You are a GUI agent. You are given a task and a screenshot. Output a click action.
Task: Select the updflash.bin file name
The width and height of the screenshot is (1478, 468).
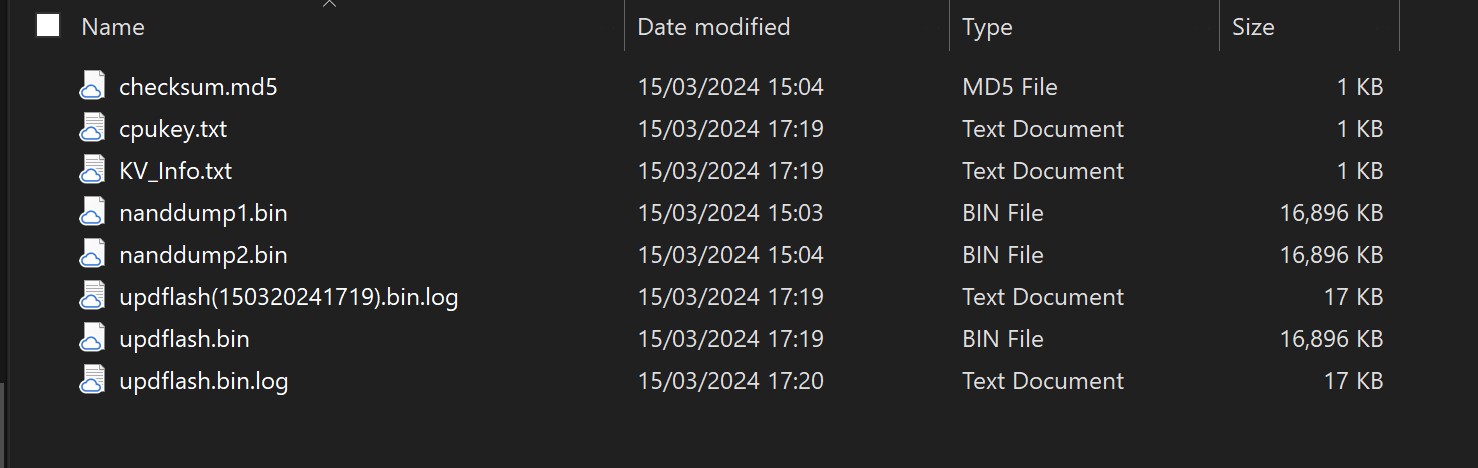[x=184, y=339]
